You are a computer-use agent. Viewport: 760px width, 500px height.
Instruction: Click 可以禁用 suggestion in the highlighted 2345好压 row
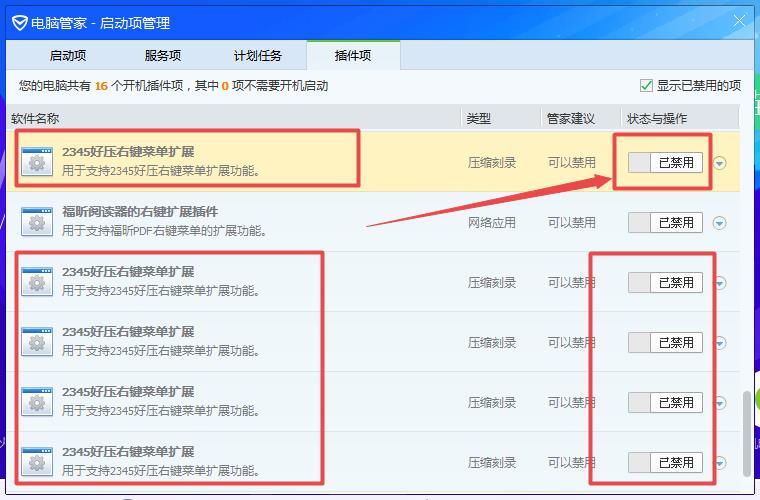point(571,163)
